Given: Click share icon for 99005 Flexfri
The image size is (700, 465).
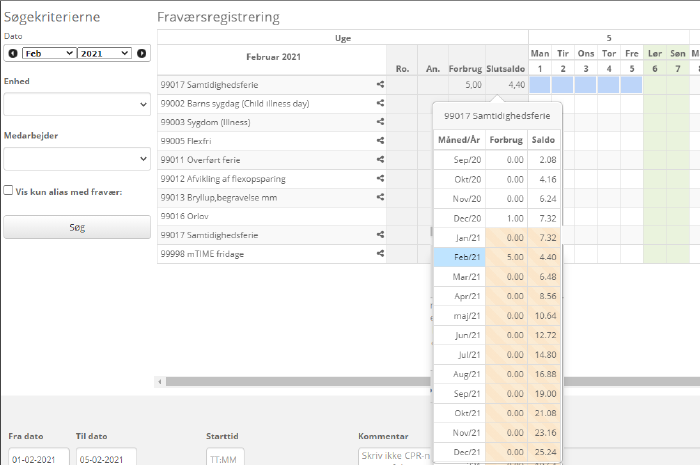Looking at the screenshot, I should point(380,141).
